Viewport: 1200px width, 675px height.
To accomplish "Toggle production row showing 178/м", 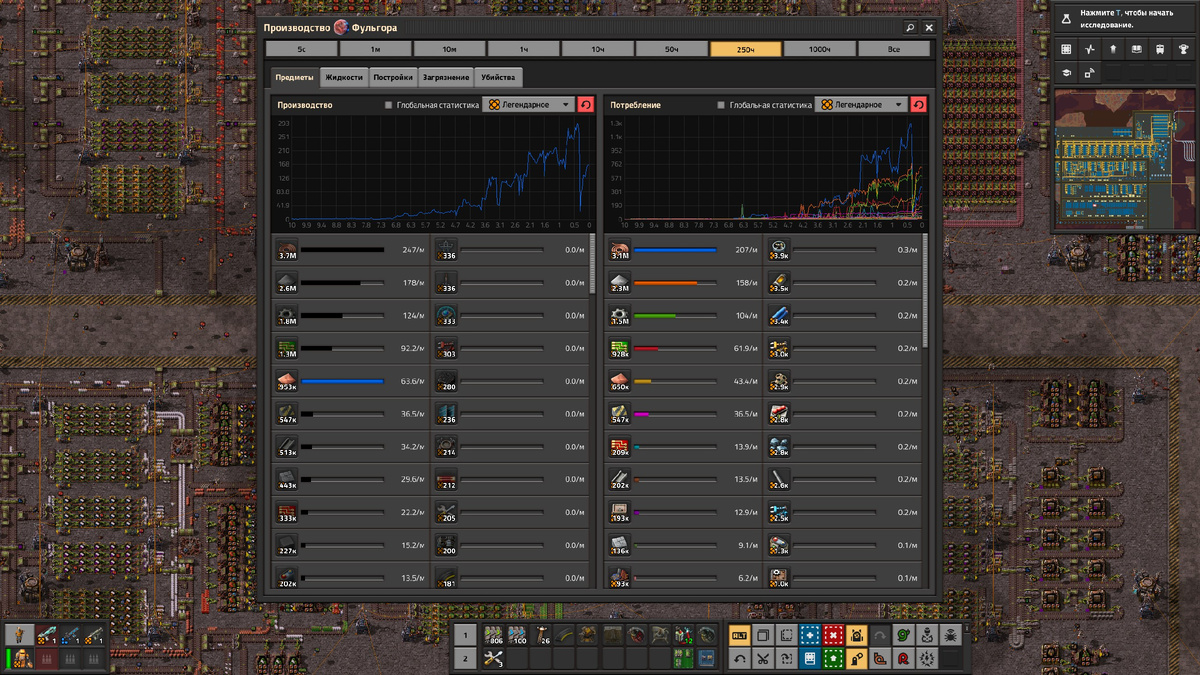I will [x=351, y=283].
